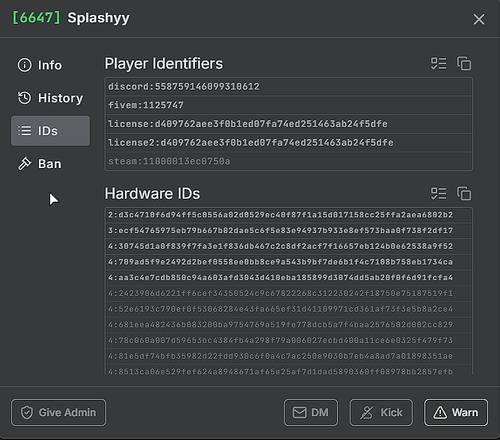Open the Ban tab

coord(50,164)
